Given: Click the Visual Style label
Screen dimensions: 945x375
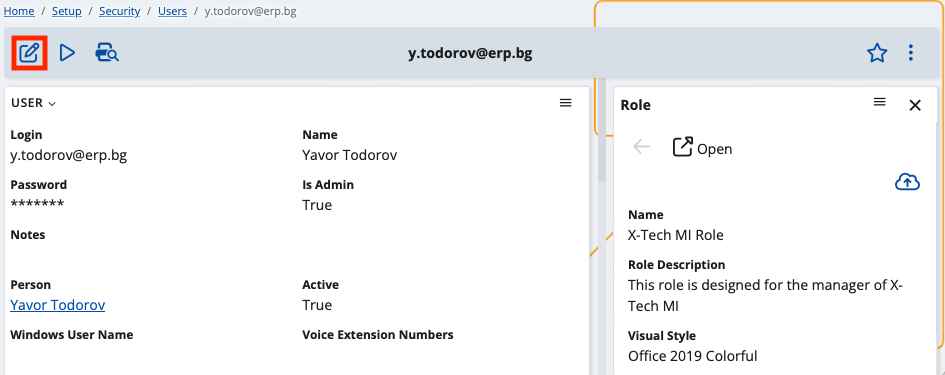Looking at the screenshot, I should [662, 335].
